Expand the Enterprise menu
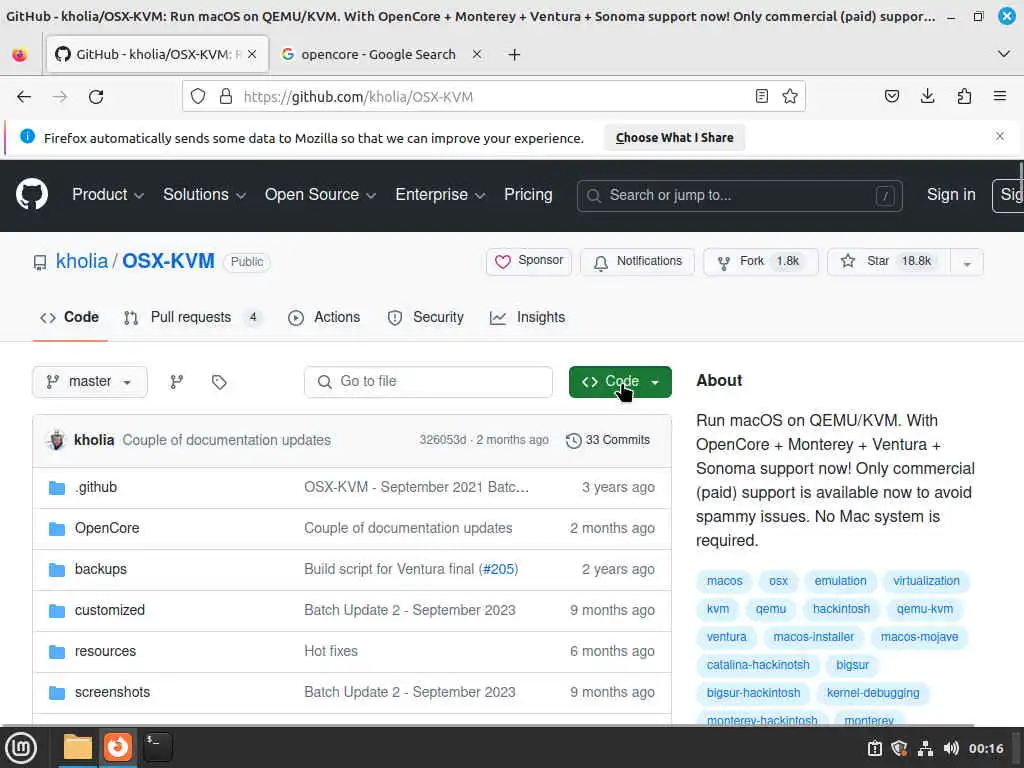Viewport: 1024px width, 768px height. (x=440, y=195)
